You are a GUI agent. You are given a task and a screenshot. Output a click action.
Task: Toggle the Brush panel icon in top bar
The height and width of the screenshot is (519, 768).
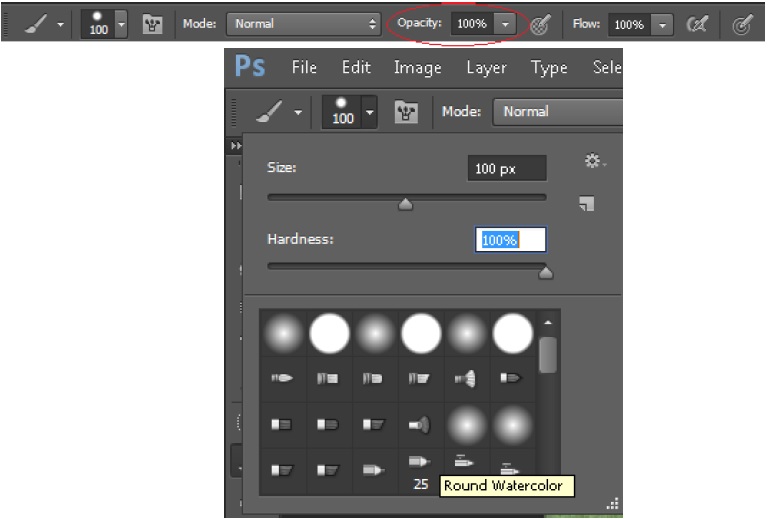coord(154,22)
